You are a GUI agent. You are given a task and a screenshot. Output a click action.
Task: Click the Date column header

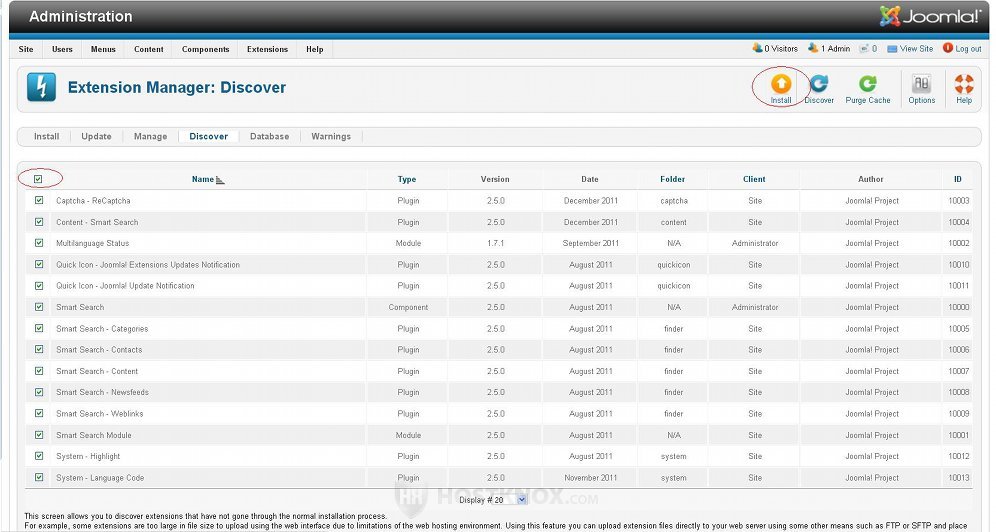point(589,179)
